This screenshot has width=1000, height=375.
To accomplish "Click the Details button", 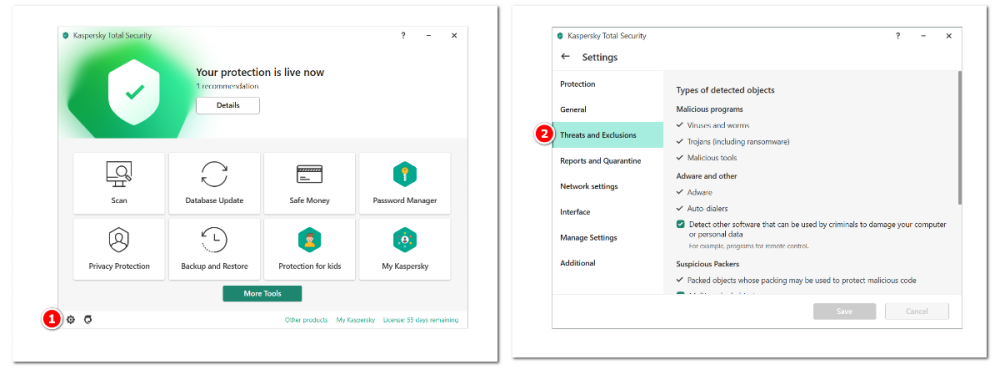I will click(x=228, y=105).
